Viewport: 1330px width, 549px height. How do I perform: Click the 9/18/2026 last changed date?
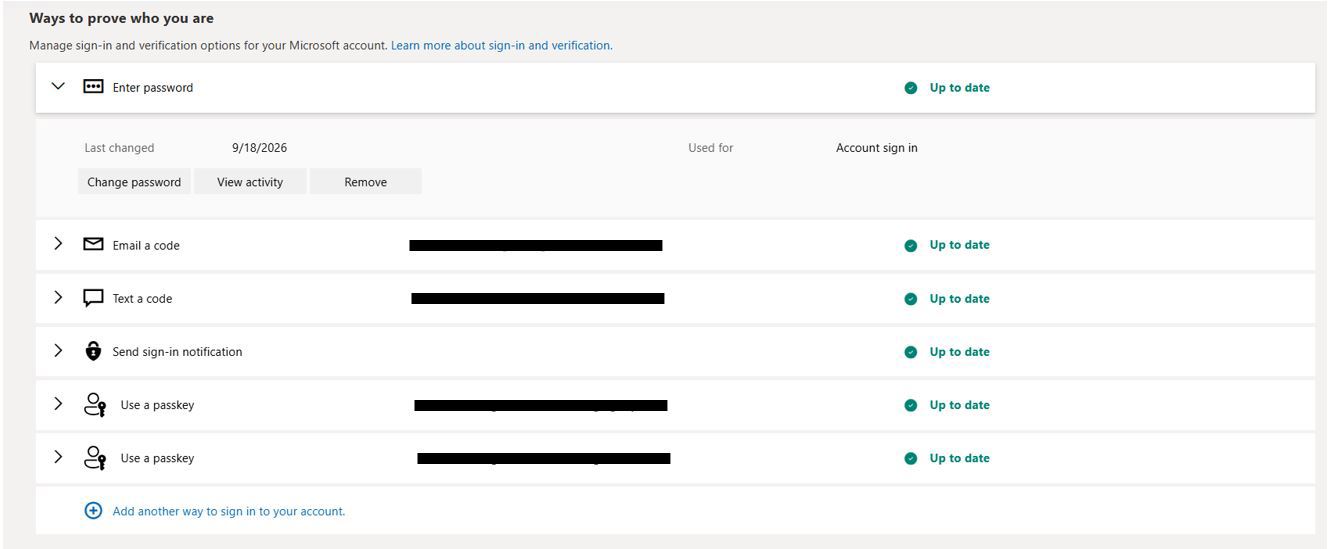coord(259,148)
